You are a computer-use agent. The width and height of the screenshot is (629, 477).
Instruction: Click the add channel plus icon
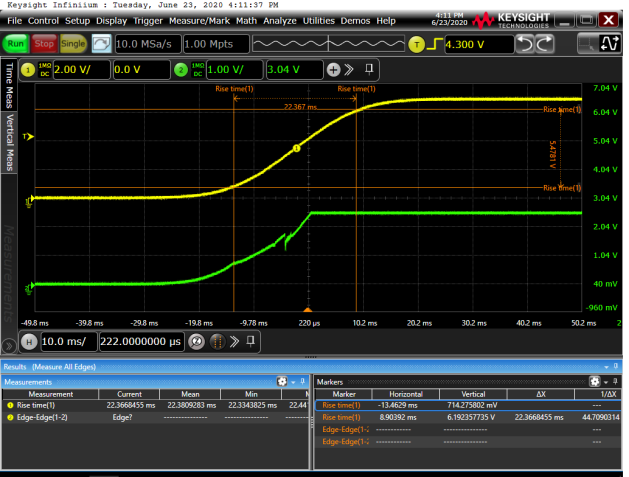[333, 69]
